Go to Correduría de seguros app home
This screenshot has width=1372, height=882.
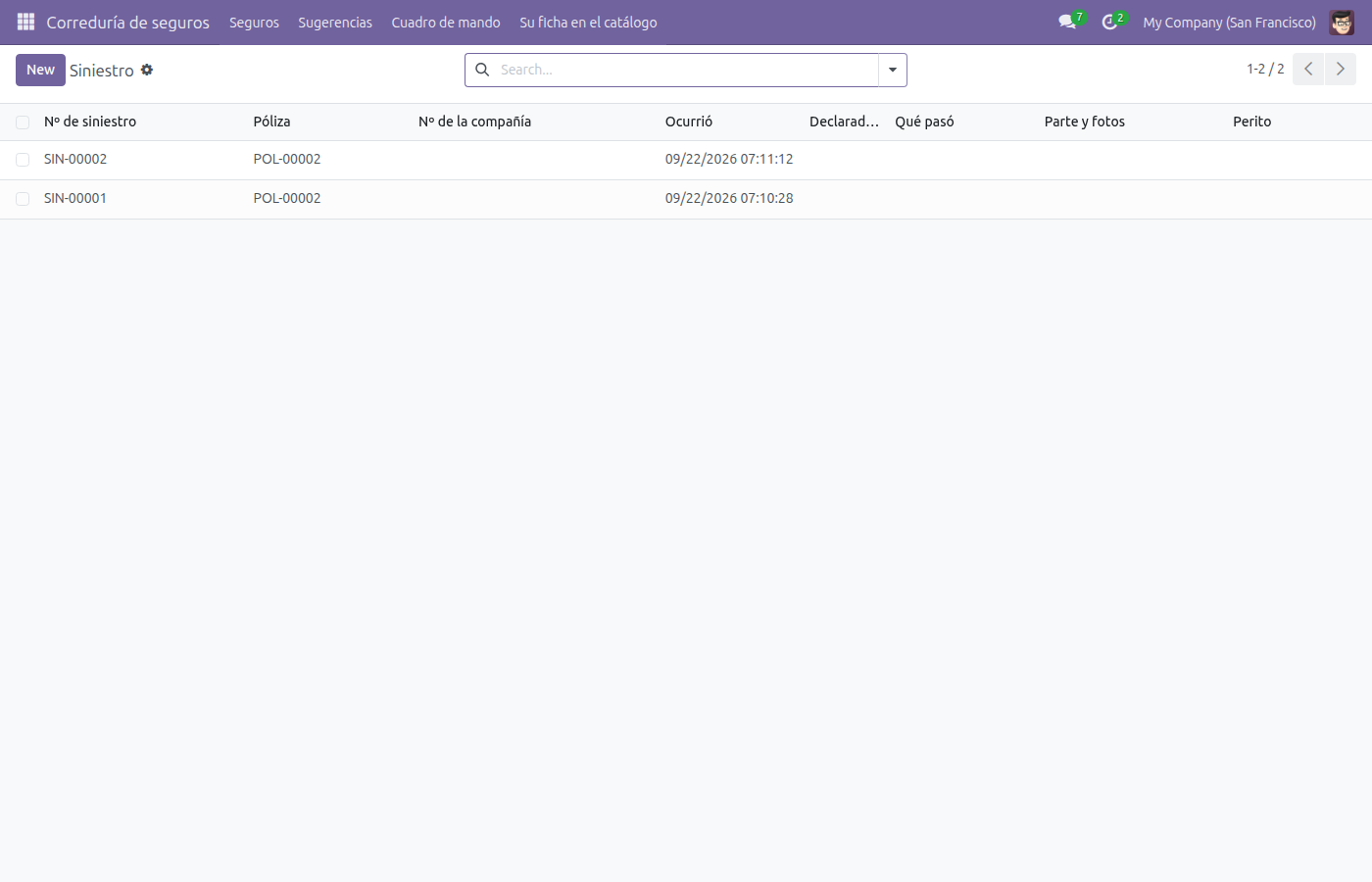(x=127, y=22)
